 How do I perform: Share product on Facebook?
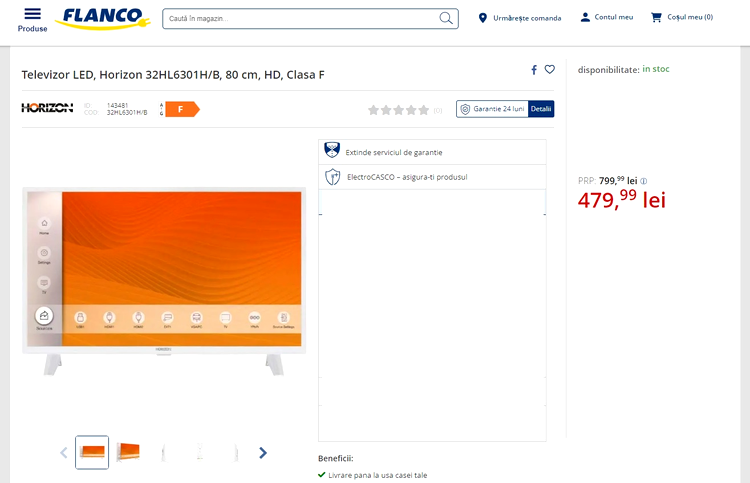[x=534, y=70]
